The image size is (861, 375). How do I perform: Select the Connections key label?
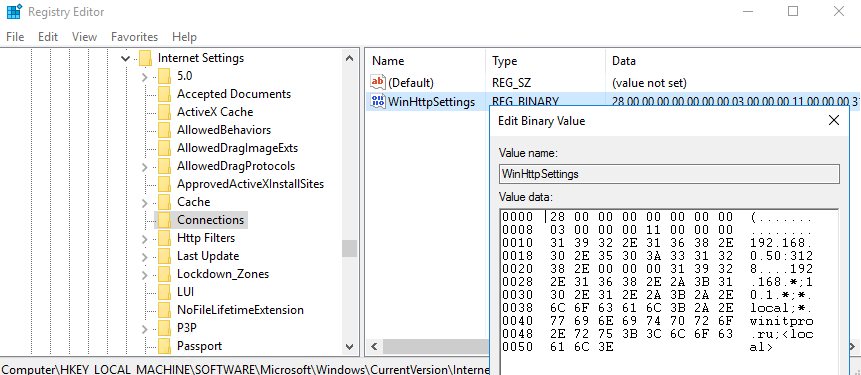(x=210, y=220)
